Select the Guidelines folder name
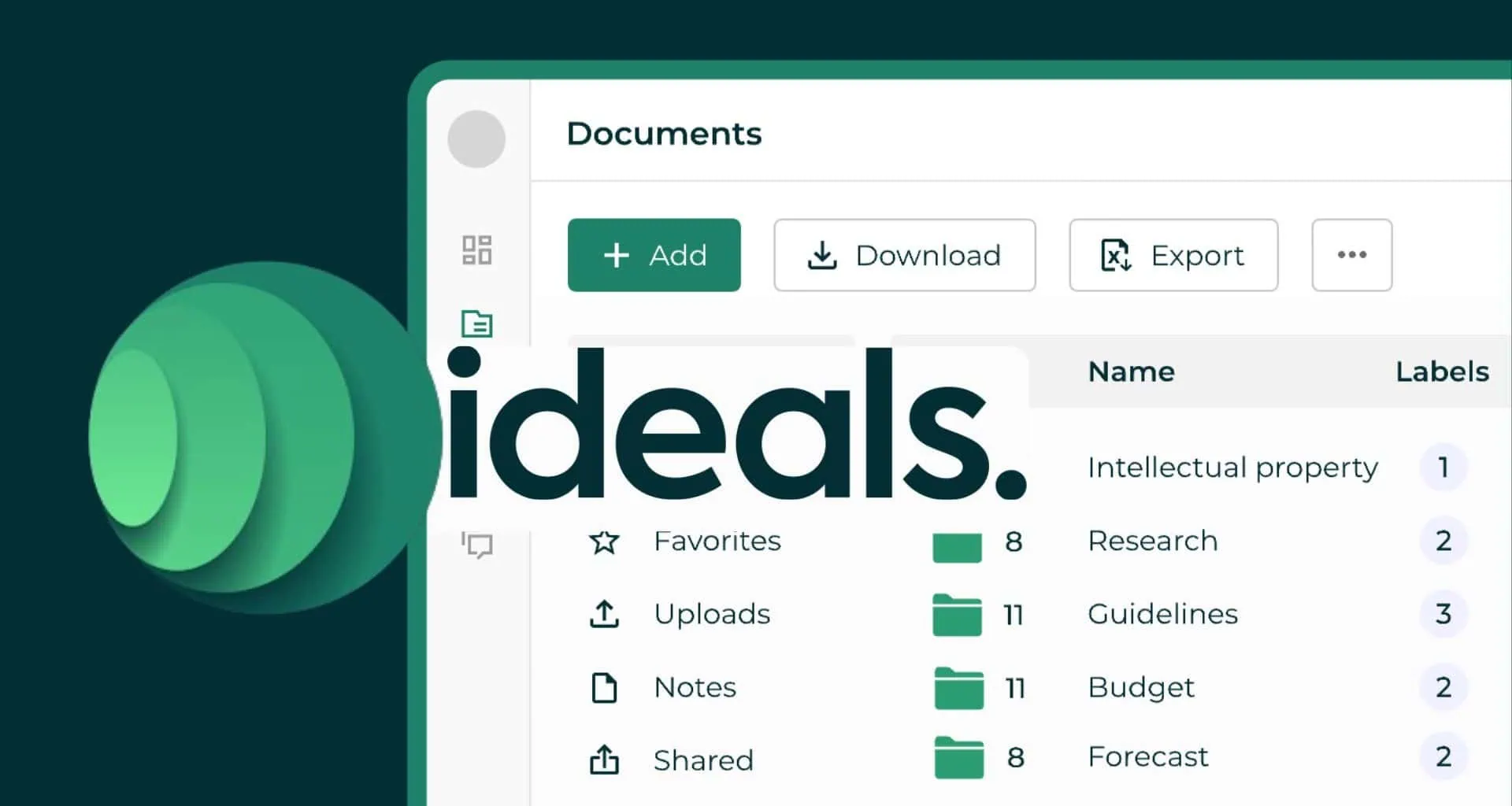1512x806 pixels. click(1162, 614)
